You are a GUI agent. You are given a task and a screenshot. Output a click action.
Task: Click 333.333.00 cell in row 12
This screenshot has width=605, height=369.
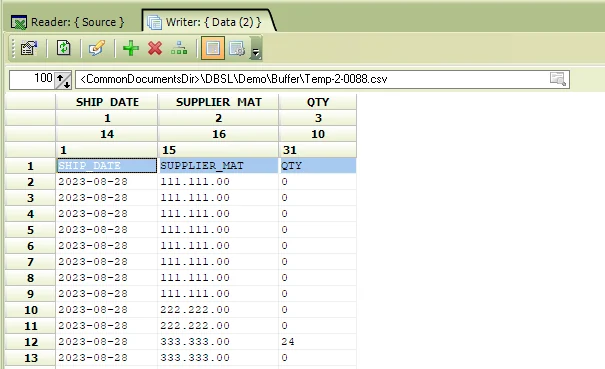[x=218, y=342]
